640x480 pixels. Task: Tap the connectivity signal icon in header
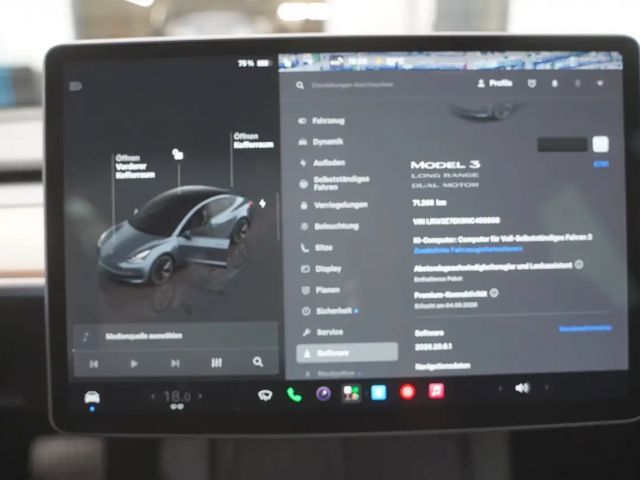click(x=600, y=83)
